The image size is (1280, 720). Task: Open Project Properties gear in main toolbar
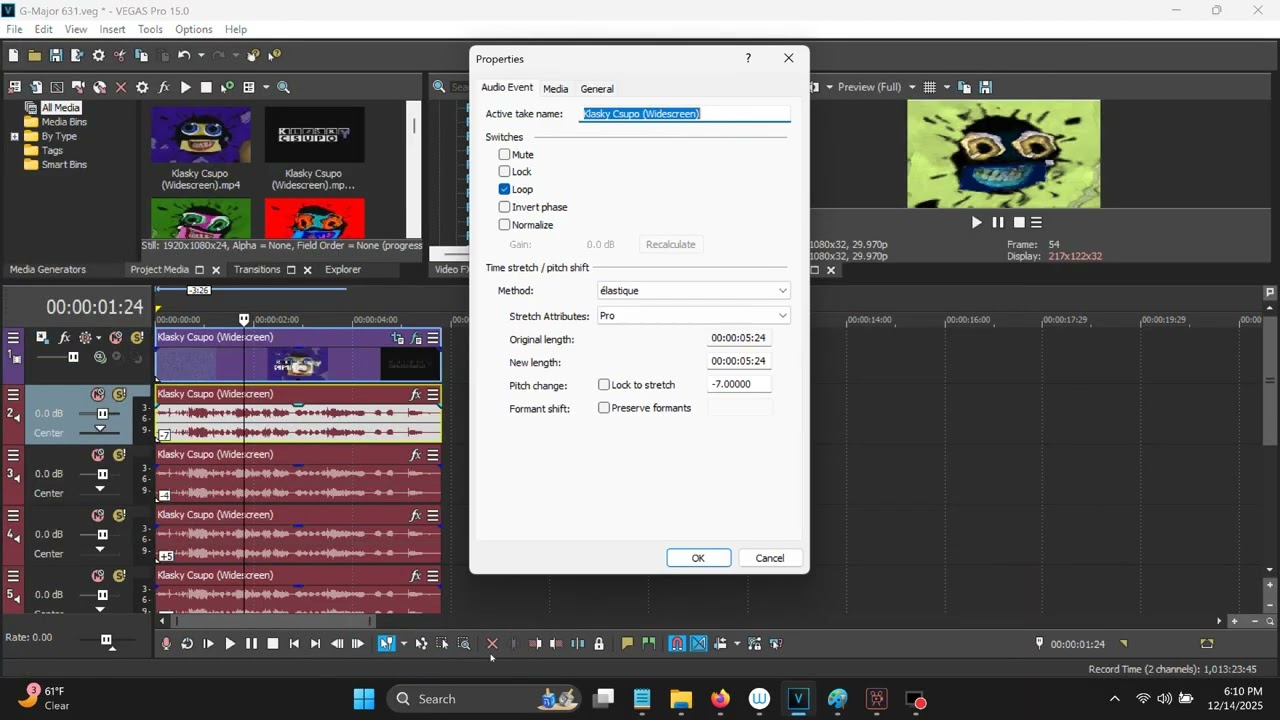click(x=98, y=56)
